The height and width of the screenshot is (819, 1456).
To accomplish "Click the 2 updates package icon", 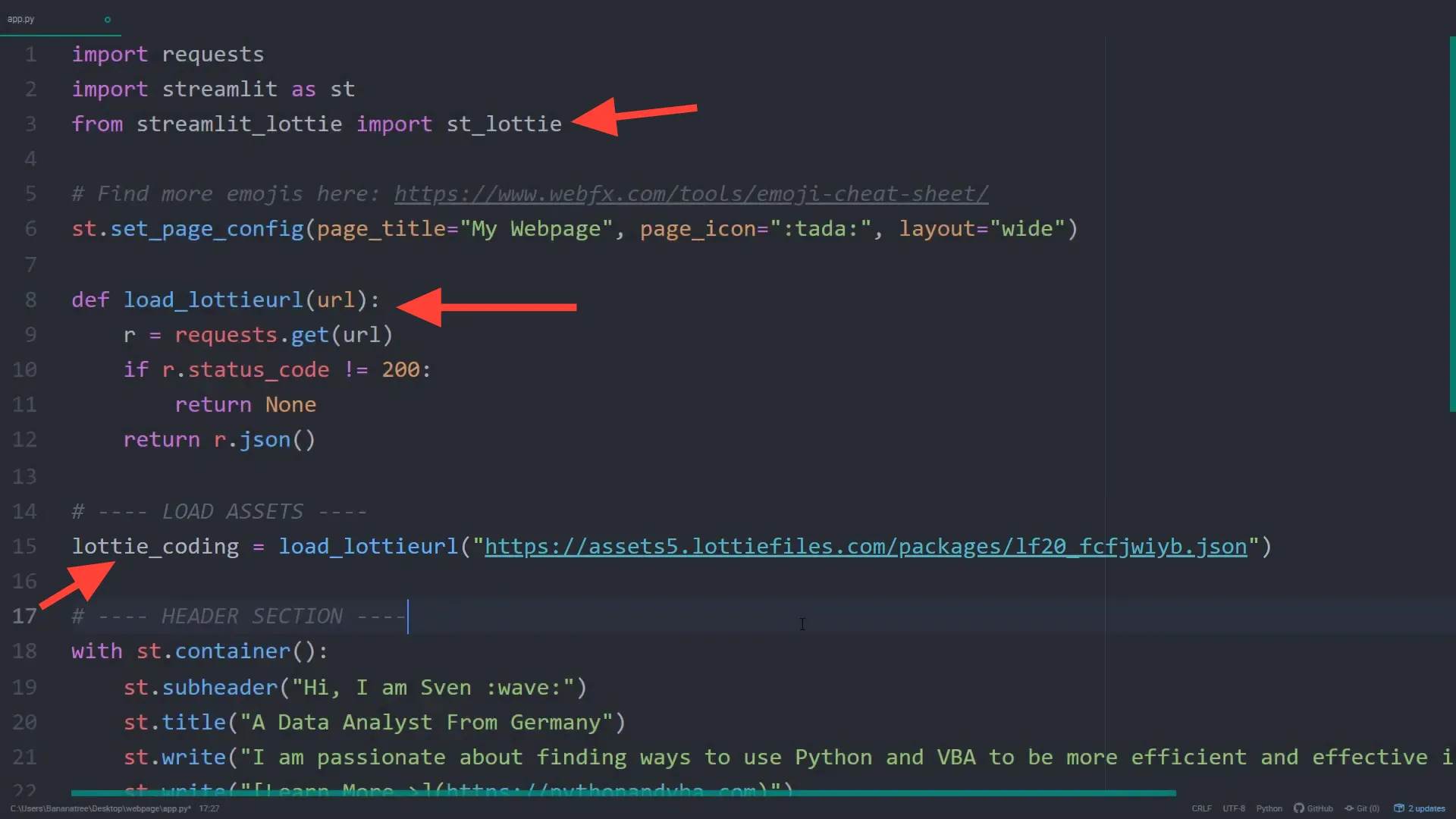I will 1399,808.
